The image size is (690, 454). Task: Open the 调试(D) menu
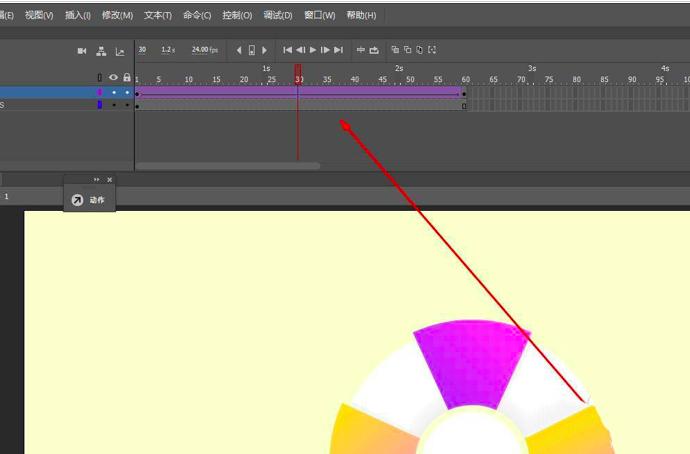pyautogui.click(x=278, y=15)
